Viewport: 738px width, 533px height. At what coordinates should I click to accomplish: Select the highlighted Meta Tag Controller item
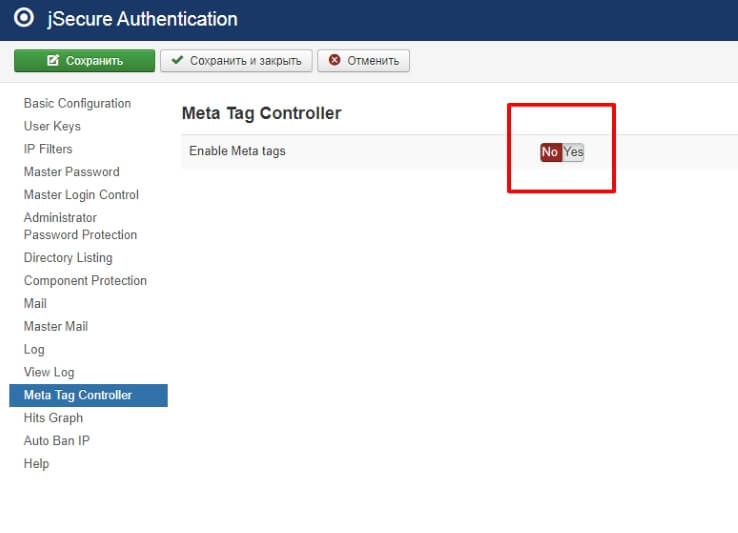pos(88,395)
